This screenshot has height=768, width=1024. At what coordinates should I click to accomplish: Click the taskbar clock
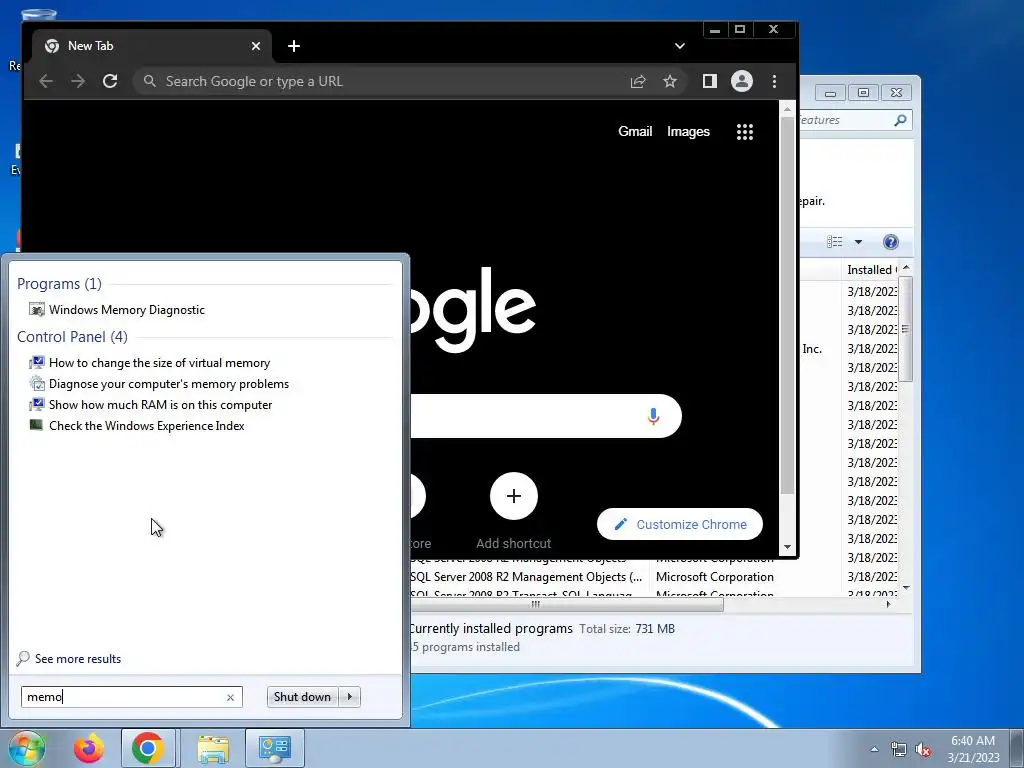click(973, 749)
